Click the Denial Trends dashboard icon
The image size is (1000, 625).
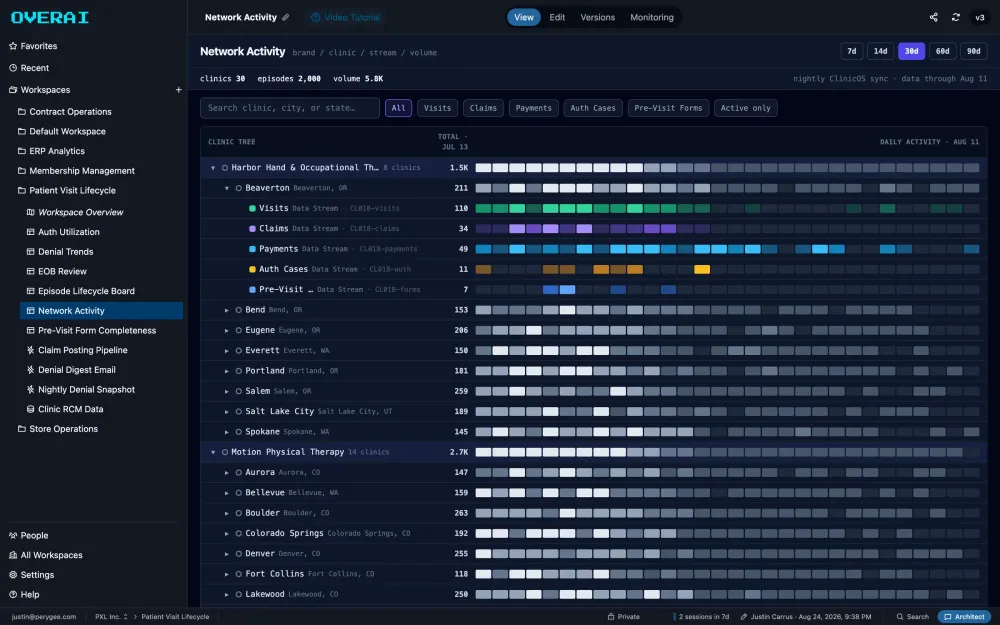click(x=31, y=252)
